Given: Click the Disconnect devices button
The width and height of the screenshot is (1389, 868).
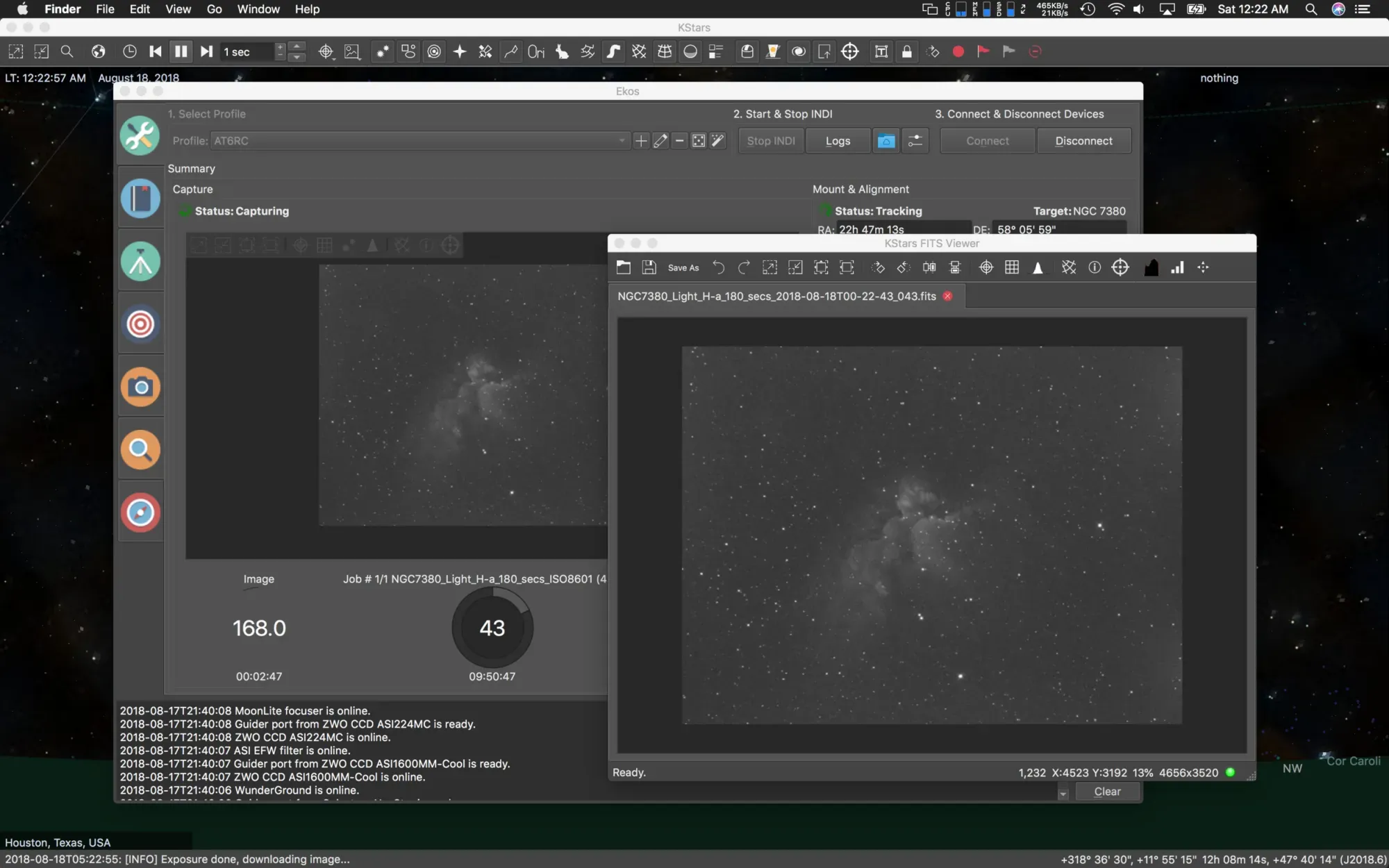Looking at the screenshot, I should 1083,141.
